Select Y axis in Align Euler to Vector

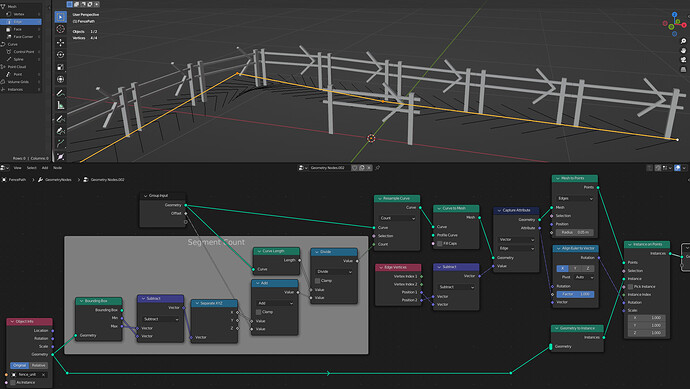(x=575, y=268)
